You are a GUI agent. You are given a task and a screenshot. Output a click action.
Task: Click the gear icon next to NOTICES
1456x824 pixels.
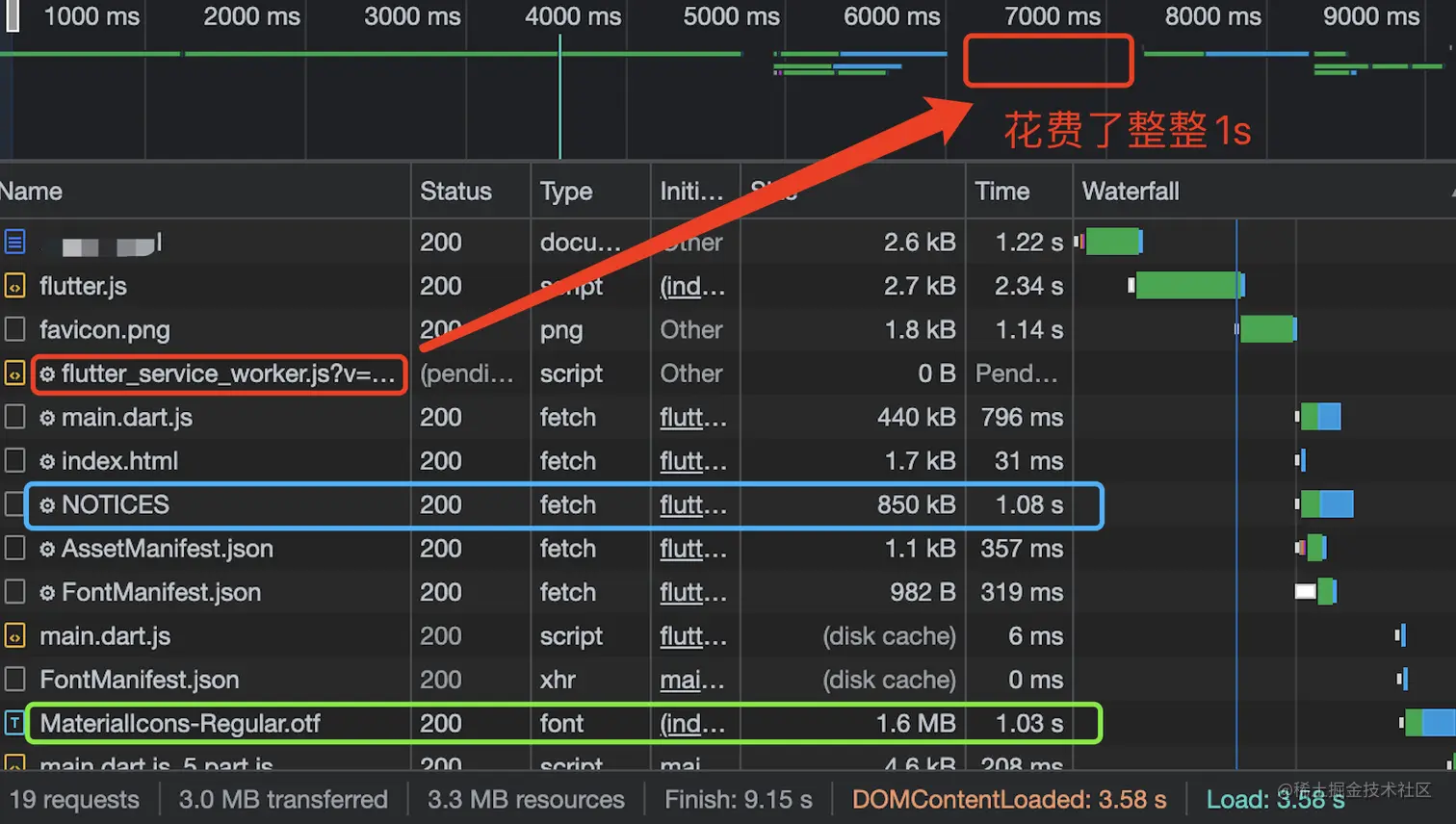[x=47, y=505]
